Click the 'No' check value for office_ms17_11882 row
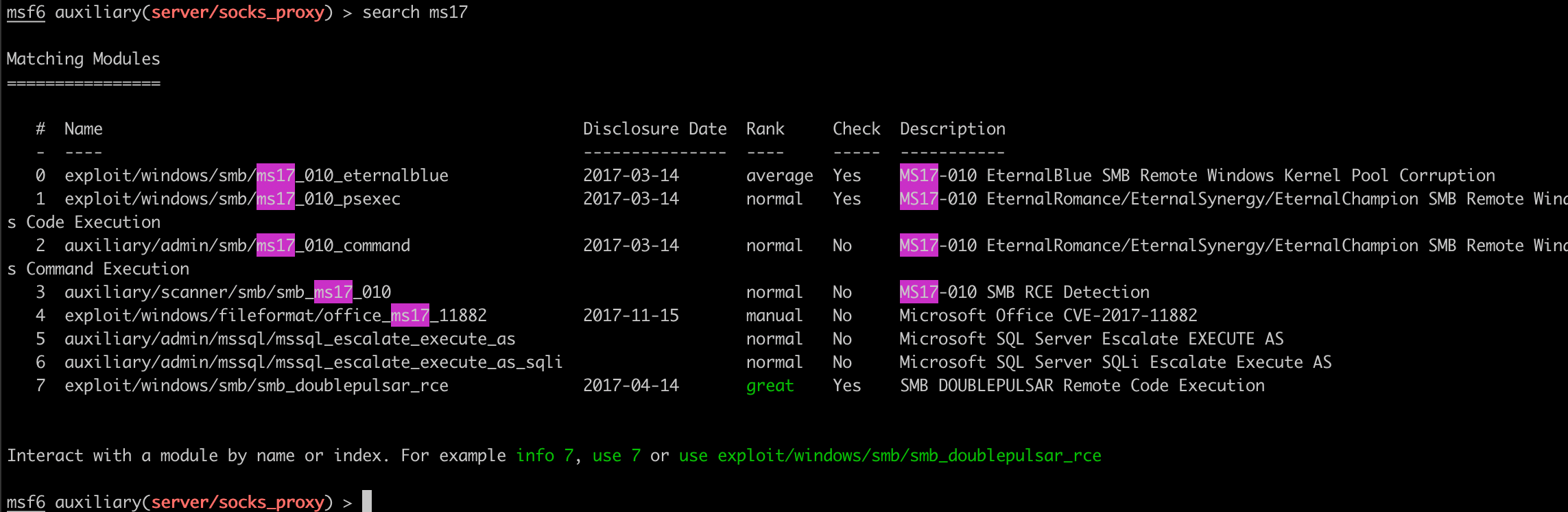The width and height of the screenshot is (1568, 512). point(842,316)
